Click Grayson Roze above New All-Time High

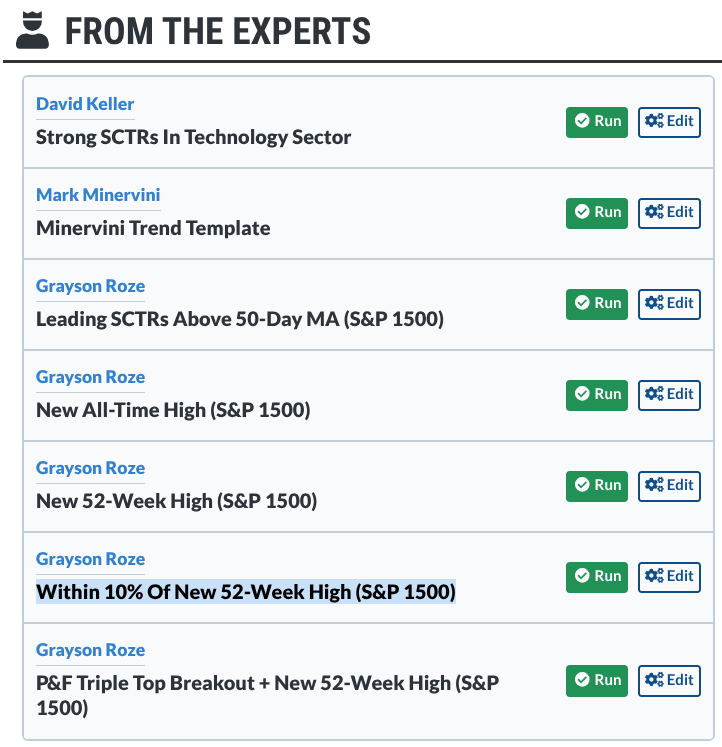(90, 377)
